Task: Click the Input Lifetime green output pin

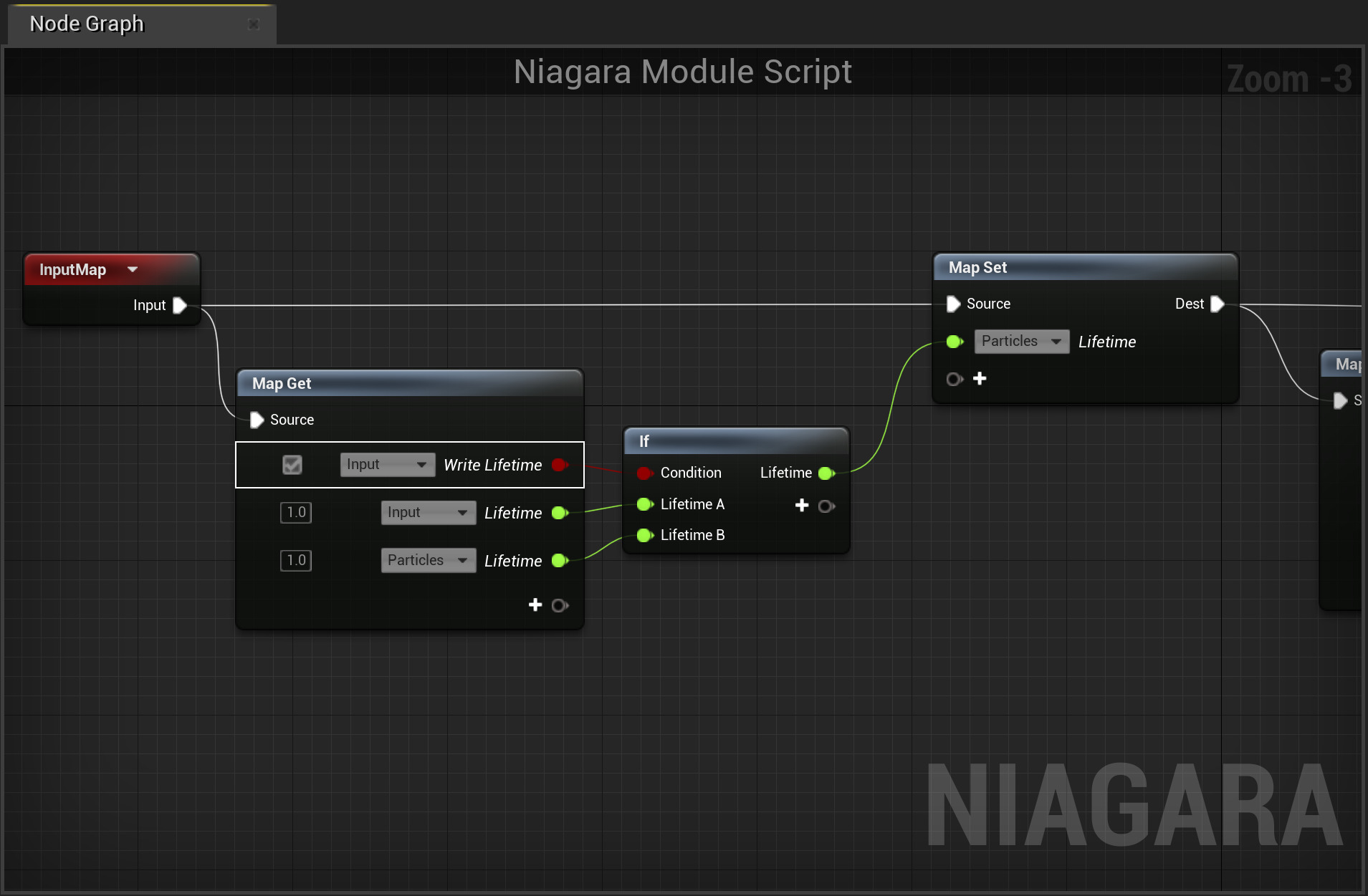Action: 560,513
